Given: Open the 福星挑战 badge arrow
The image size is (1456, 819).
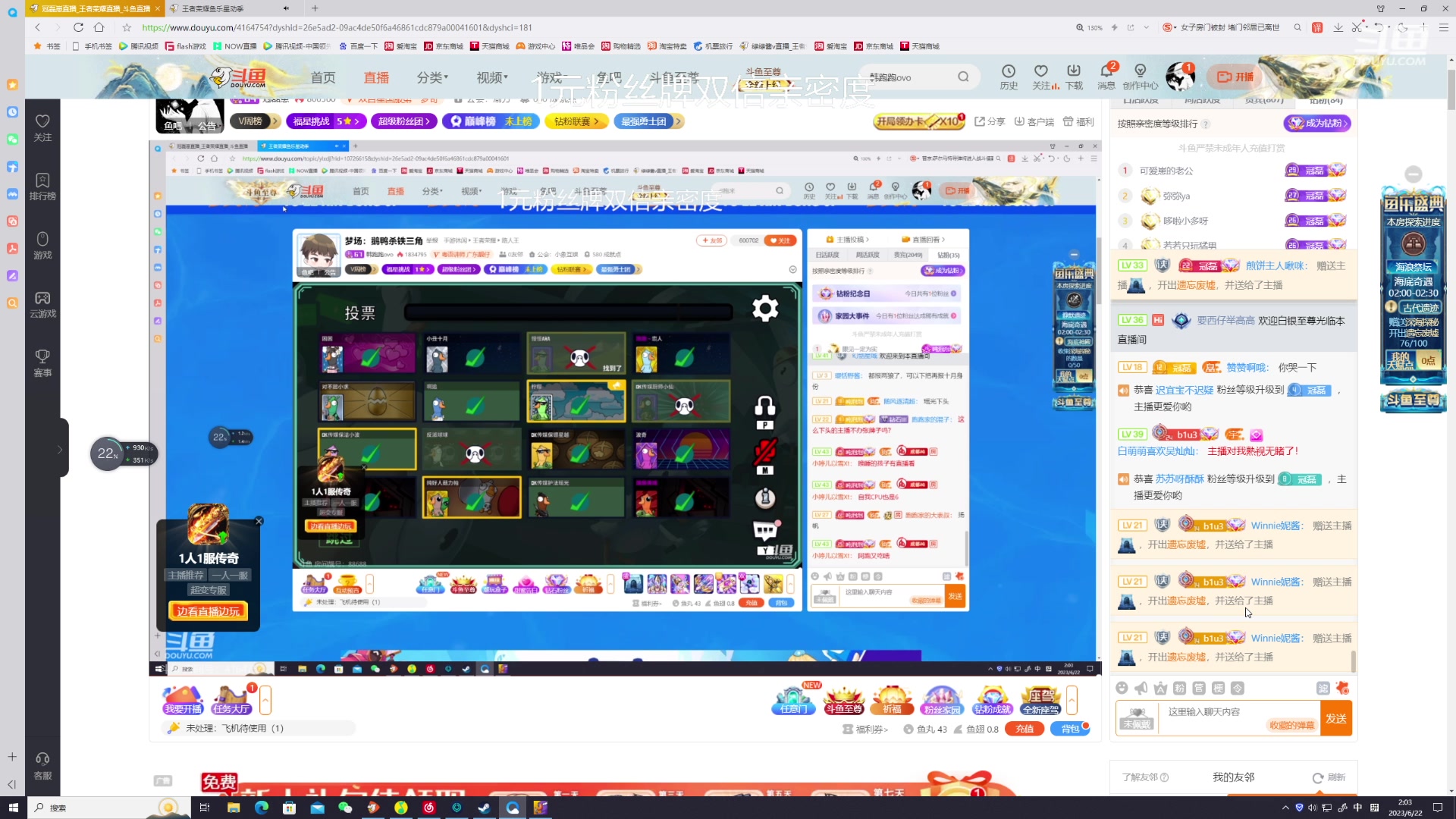Looking at the screenshot, I should pos(356,121).
